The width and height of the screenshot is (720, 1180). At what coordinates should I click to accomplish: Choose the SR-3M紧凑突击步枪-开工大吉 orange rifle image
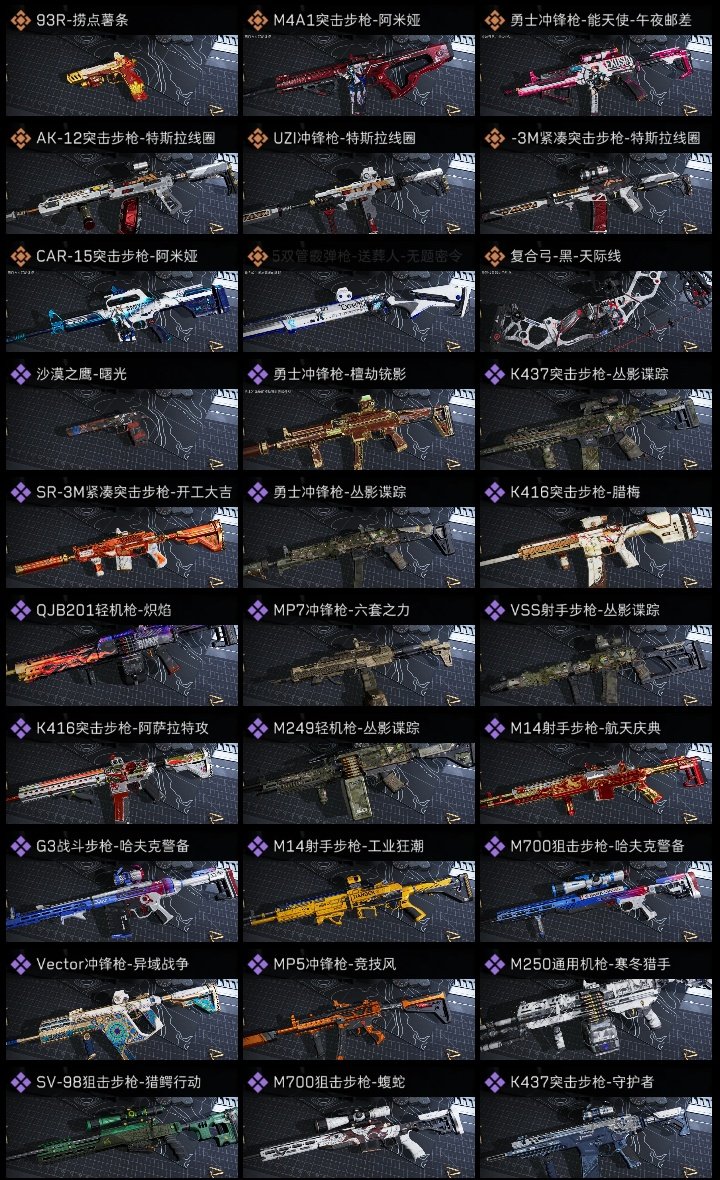pyautogui.click(x=122, y=547)
